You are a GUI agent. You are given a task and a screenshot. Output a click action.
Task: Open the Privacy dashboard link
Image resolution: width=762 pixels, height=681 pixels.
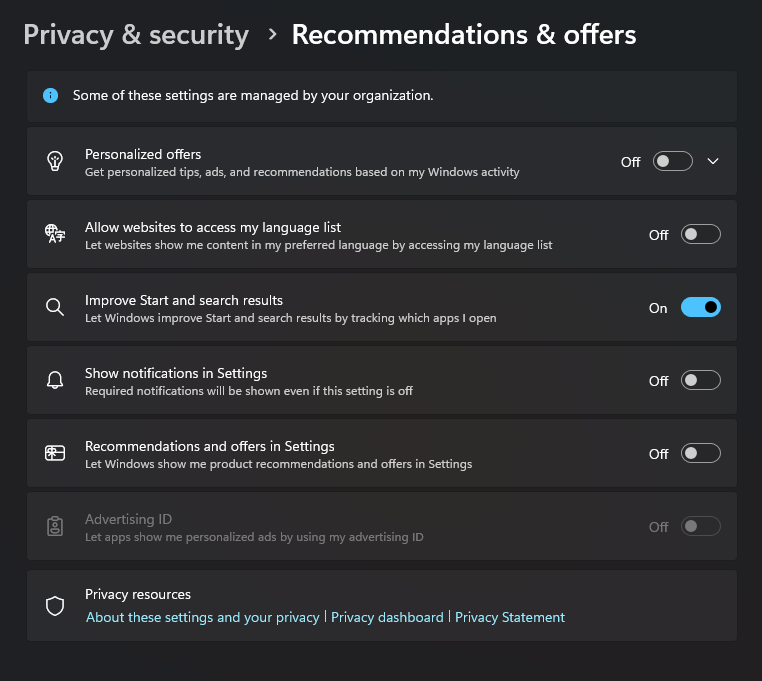click(x=387, y=617)
